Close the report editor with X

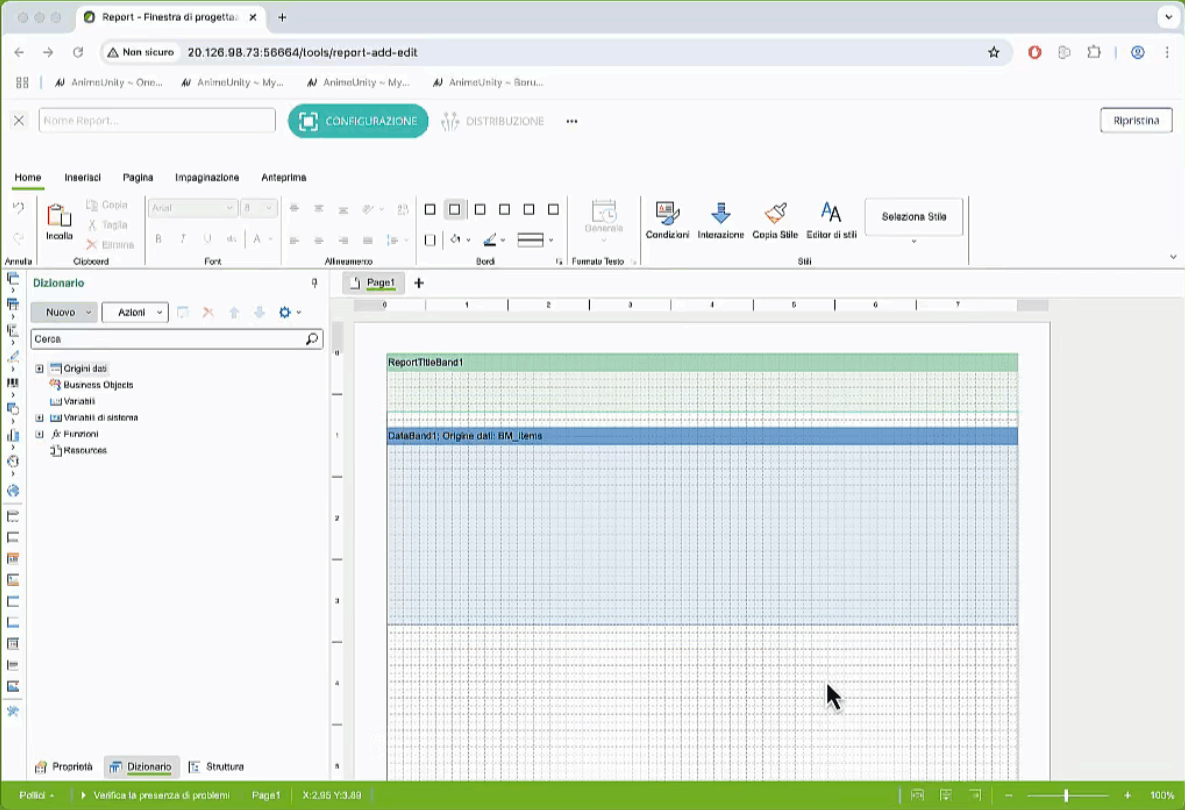point(19,120)
